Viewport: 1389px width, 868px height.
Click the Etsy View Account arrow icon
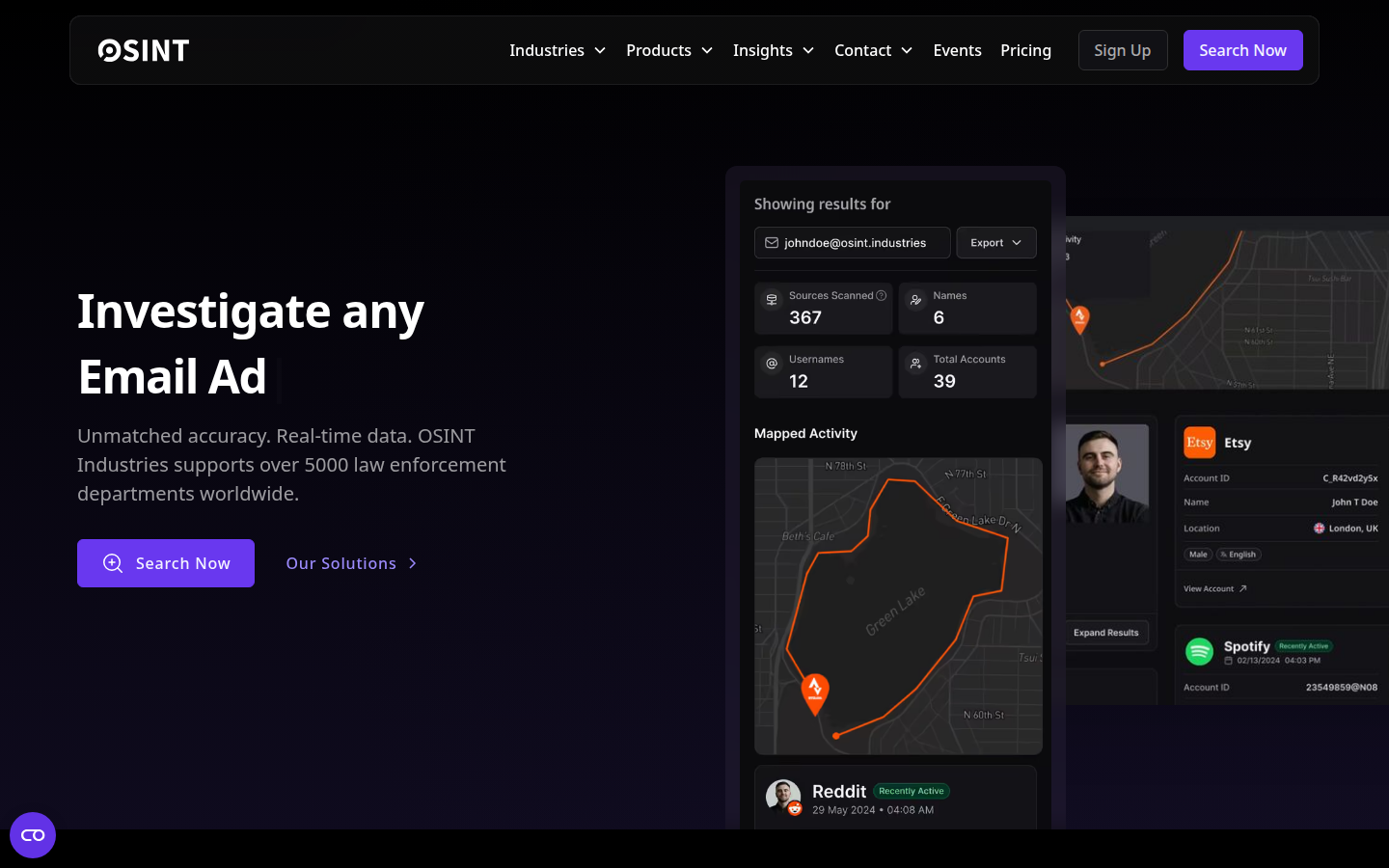point(1242,588)
